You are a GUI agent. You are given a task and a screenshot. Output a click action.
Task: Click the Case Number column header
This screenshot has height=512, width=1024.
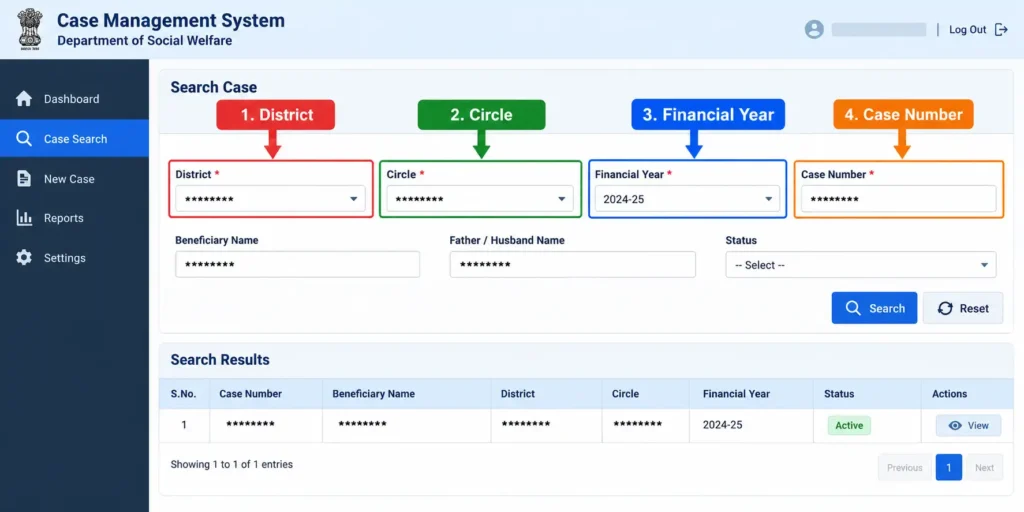point(251,394)
